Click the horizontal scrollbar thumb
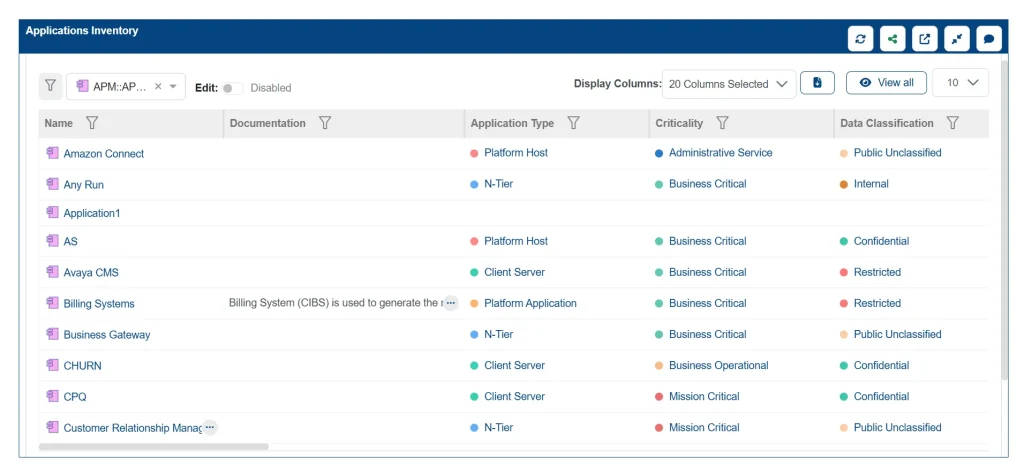This screenshot has width=1024, height=473. [153, 447]
